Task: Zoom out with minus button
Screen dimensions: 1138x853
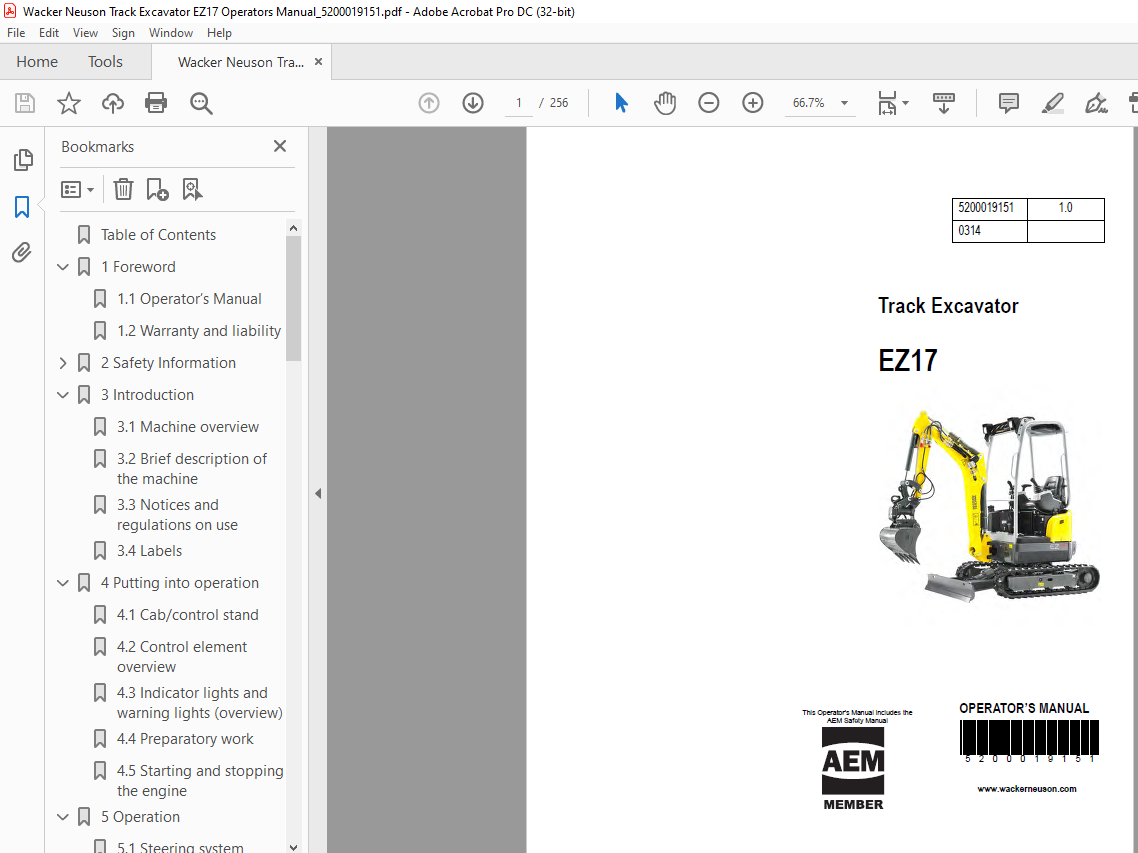Action: (709, 103)
